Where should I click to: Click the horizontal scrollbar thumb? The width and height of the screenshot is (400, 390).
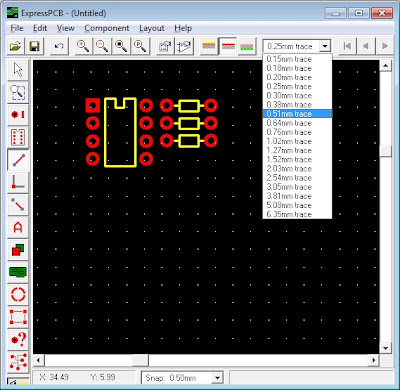pyautogui.click(x=140, y=360)
